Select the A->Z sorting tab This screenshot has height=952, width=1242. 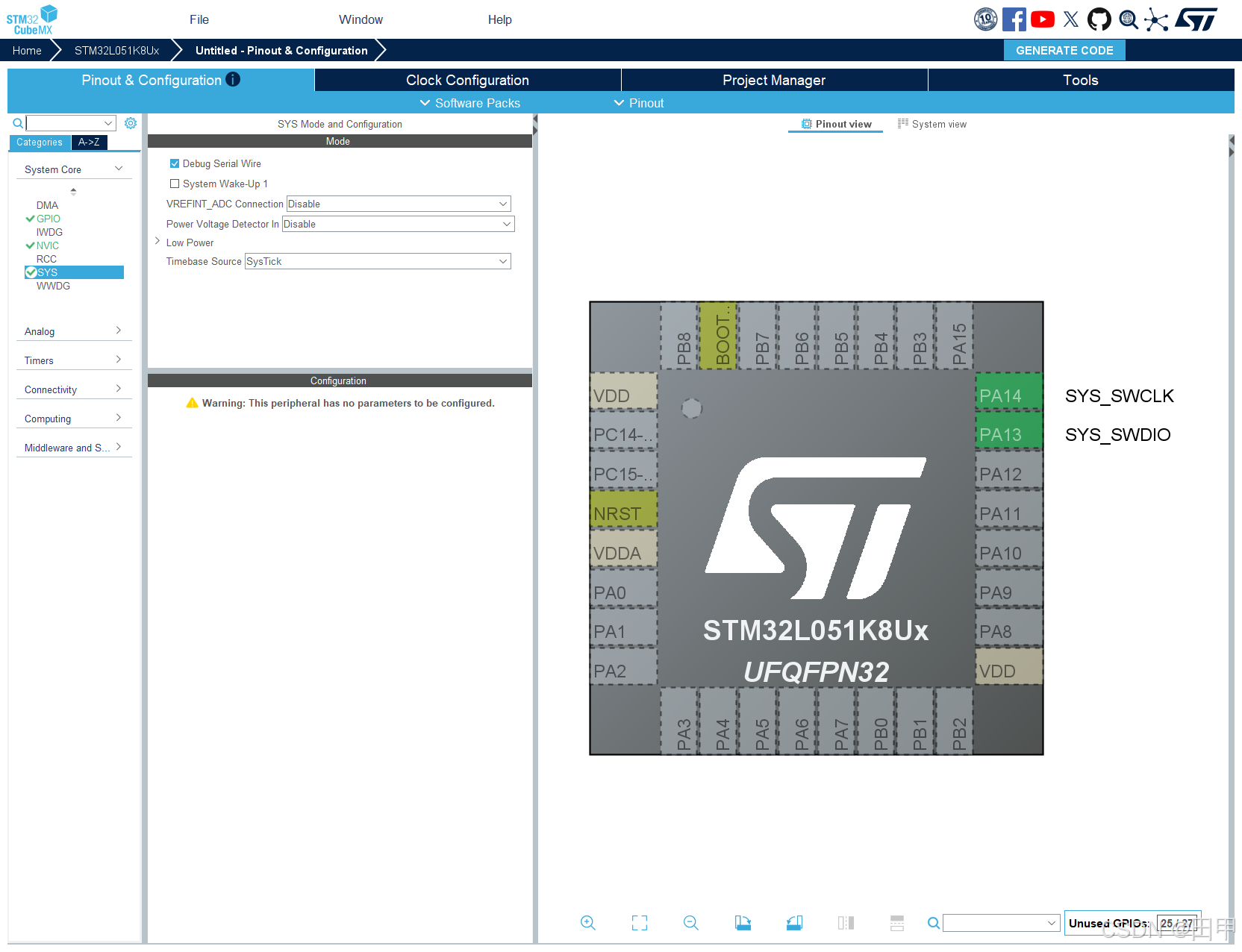pyautogui.click(x=89, y=142)
